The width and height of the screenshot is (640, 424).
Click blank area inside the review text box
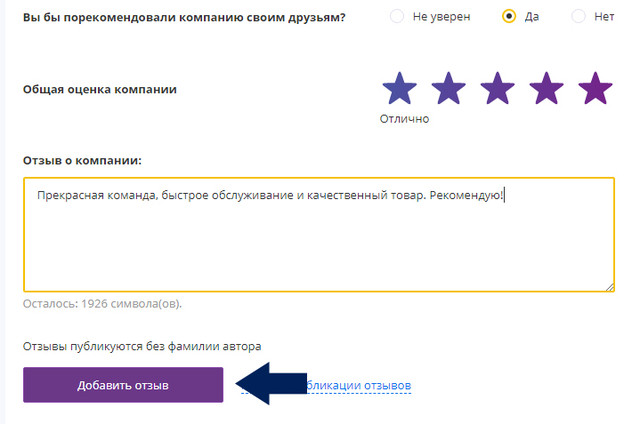318,249
